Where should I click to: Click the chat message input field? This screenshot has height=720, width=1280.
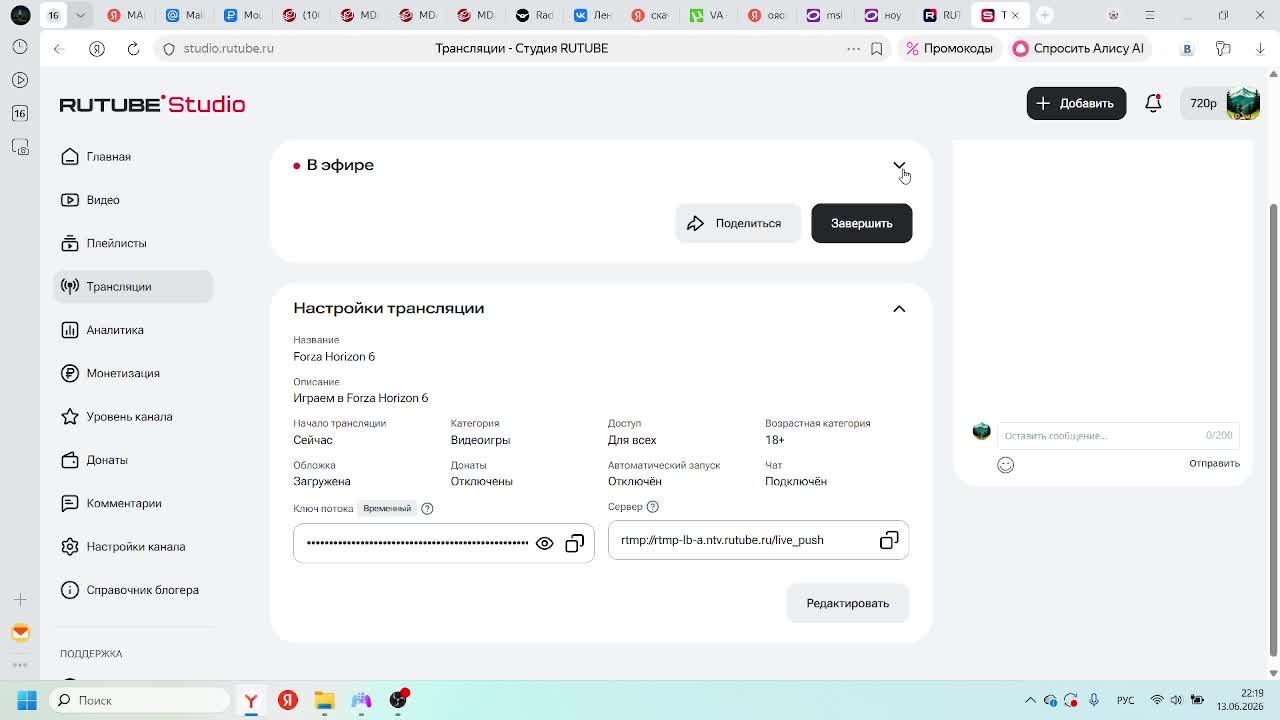coord(1118,436)
